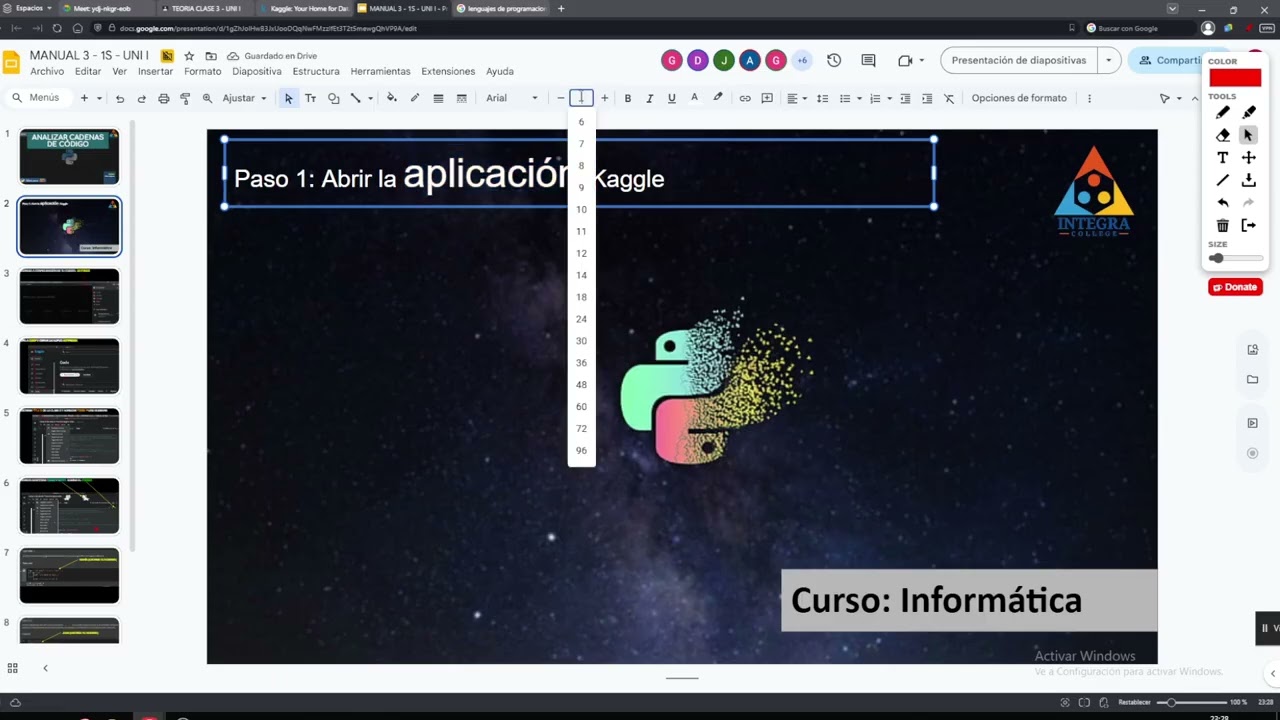The height and width of the screenshot is (720, 1280).
Task: Click the highlight color marker icon
Action: (x=717, y=98)
